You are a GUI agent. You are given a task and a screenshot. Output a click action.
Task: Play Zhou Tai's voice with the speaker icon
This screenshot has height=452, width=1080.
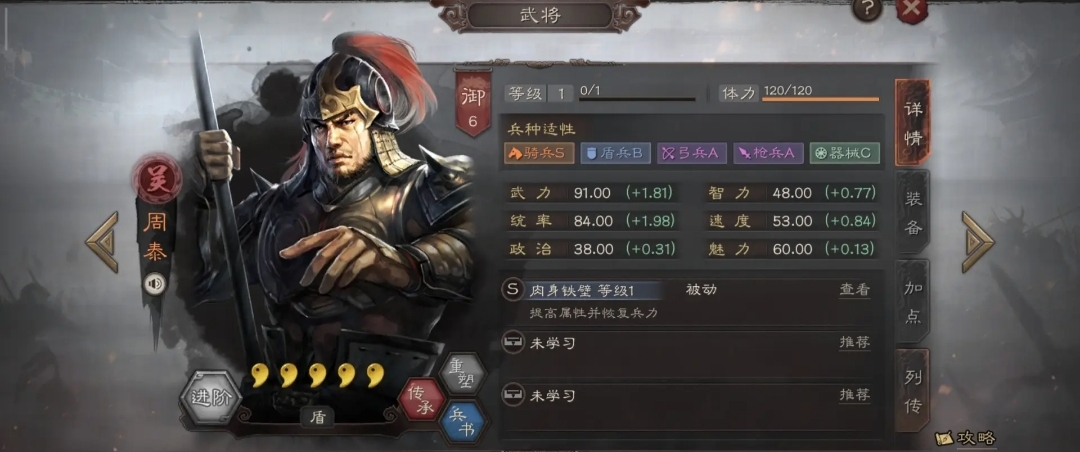pos(154,284)
